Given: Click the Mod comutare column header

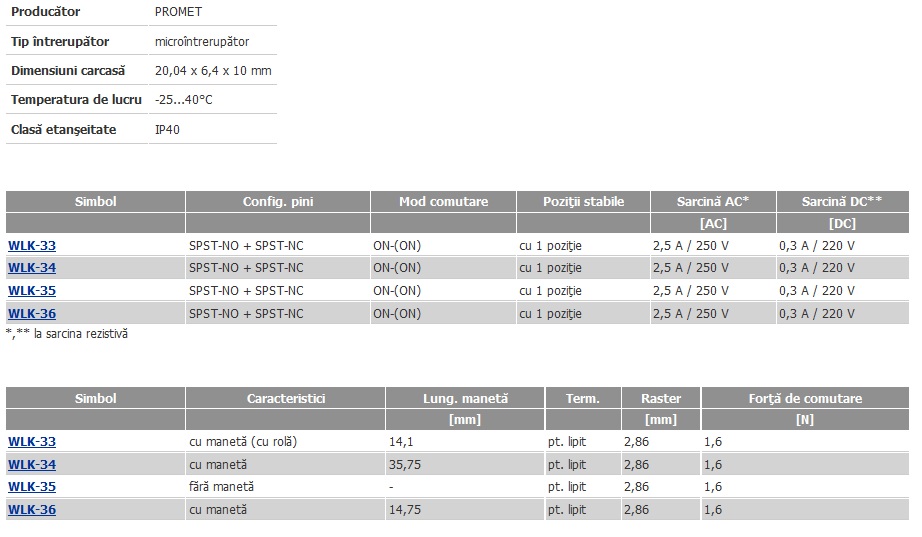Looking at the screenshot, I should click(443, 202).
